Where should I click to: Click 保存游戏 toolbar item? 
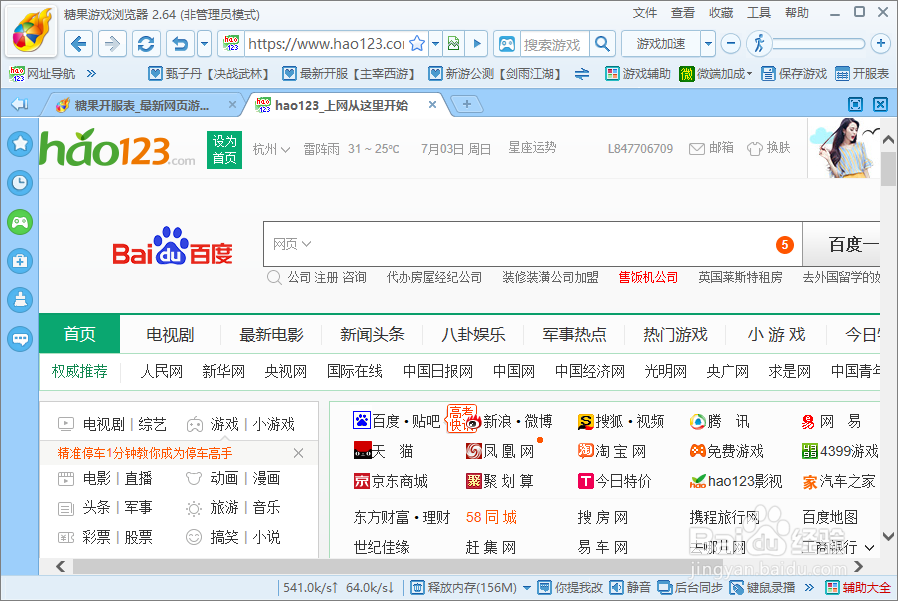point(794,74)
